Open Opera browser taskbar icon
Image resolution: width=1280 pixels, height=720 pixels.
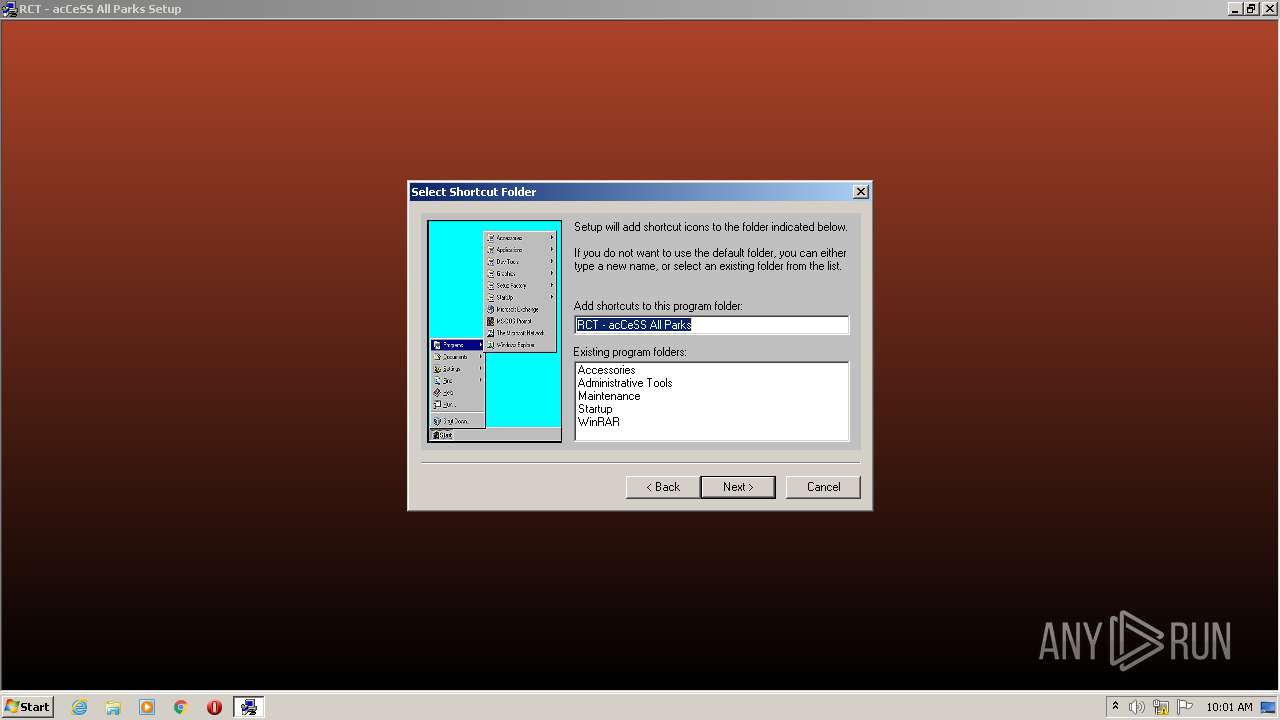click(214, 707)
